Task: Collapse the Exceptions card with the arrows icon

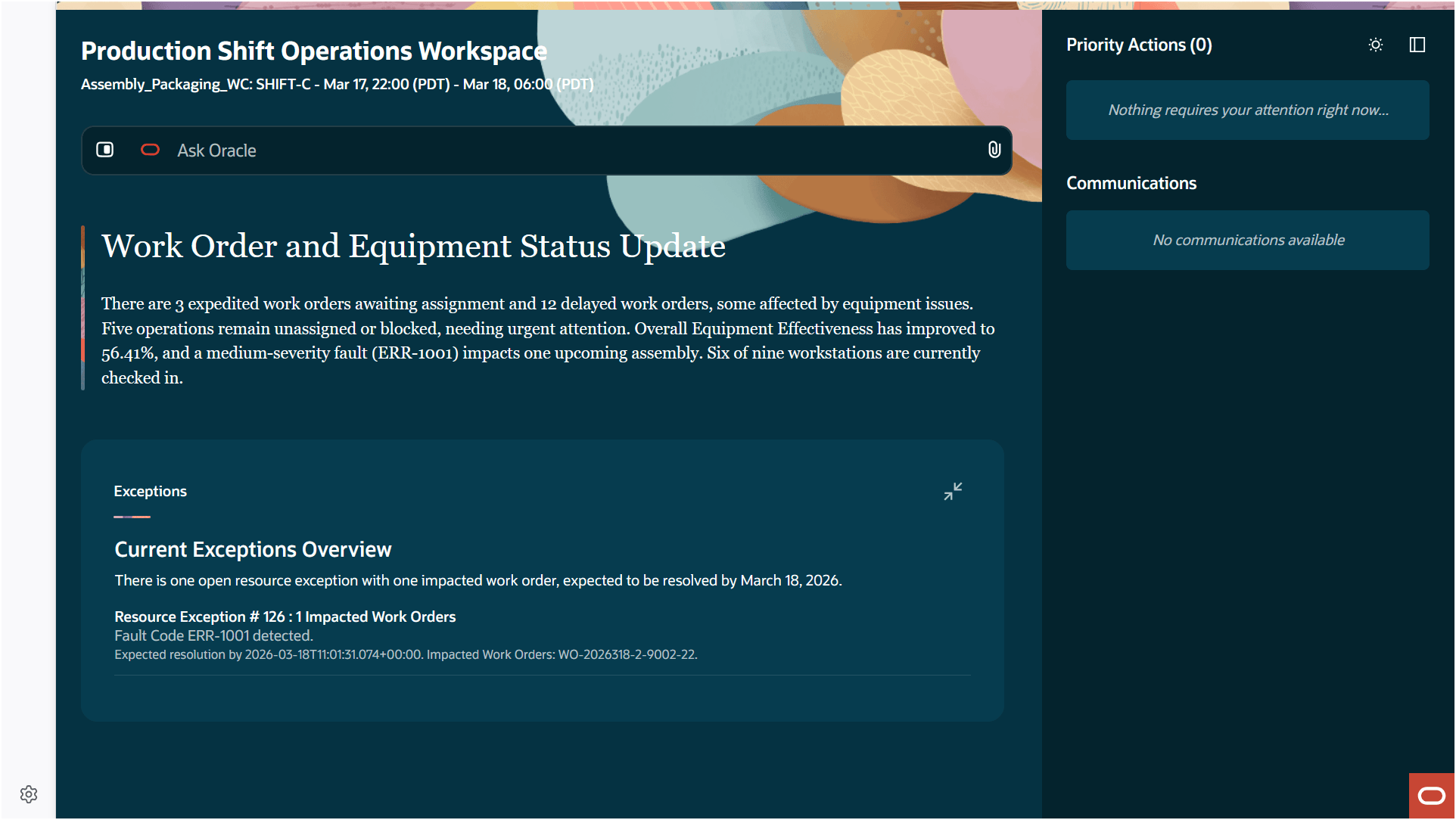Action: (953, 491)
